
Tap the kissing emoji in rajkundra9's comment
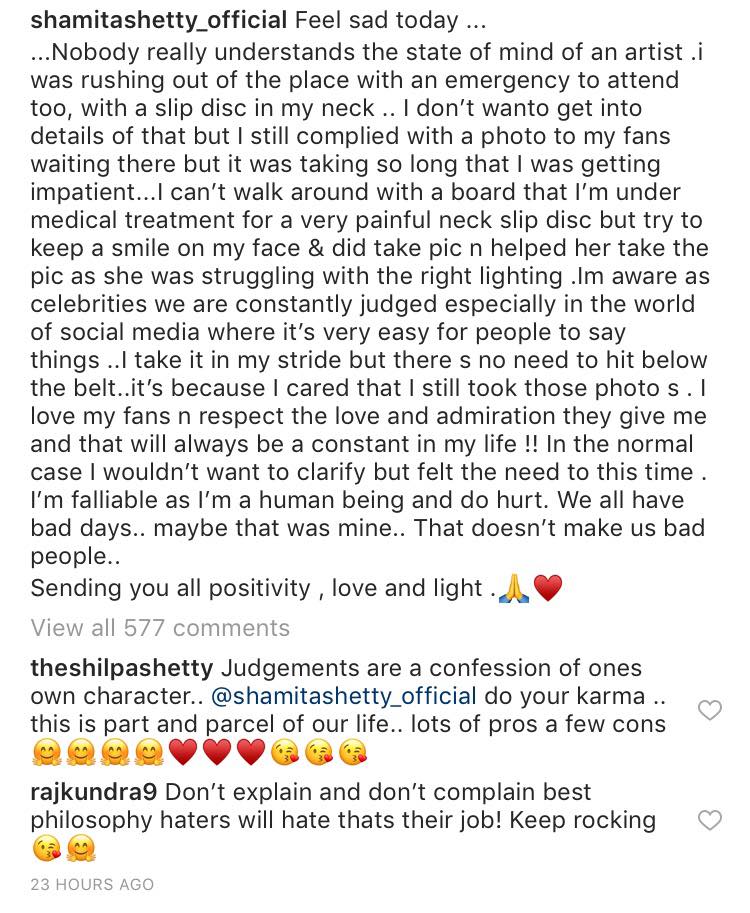[x=45, y=850]
